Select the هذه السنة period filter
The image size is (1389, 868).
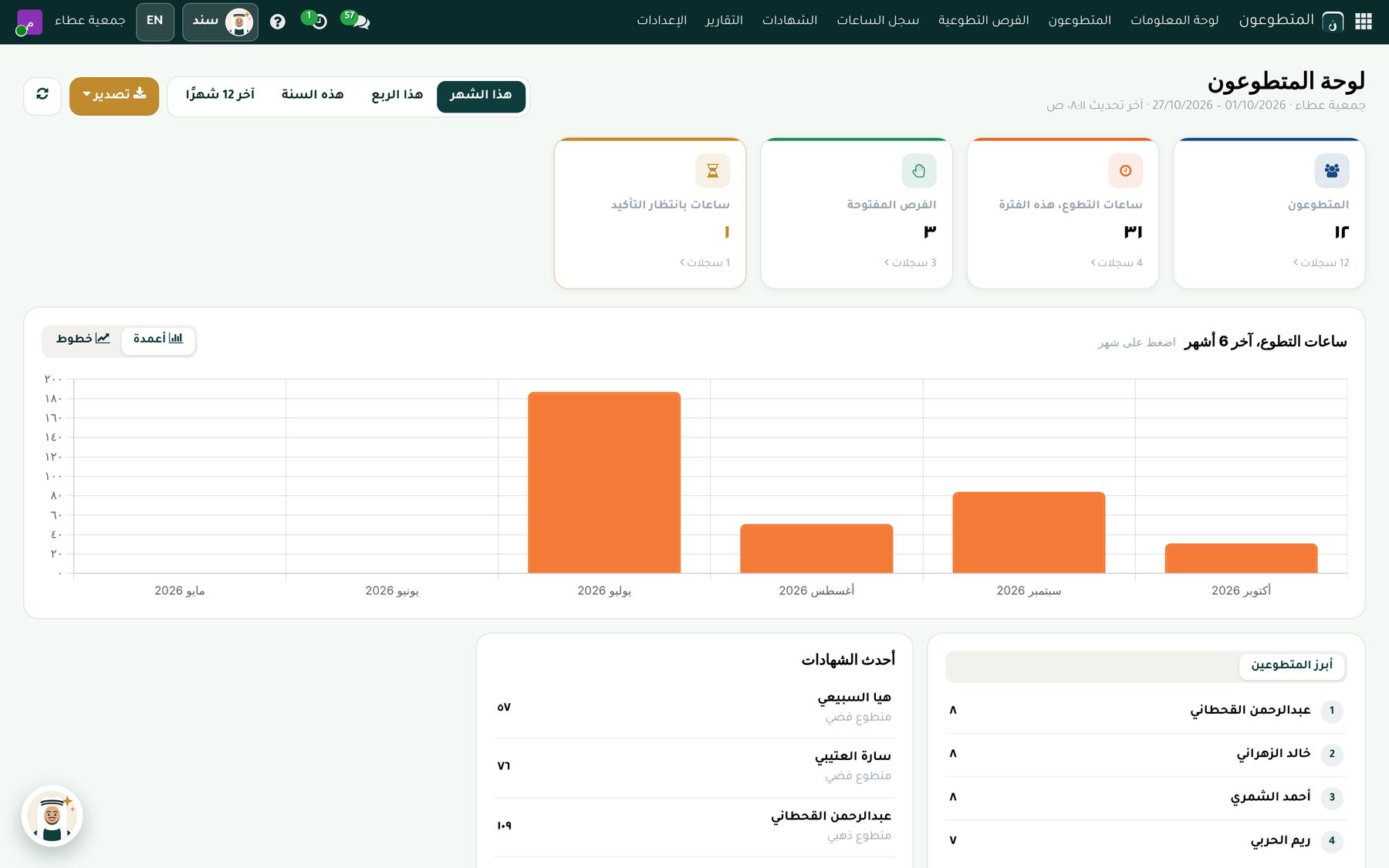point(313,96)
